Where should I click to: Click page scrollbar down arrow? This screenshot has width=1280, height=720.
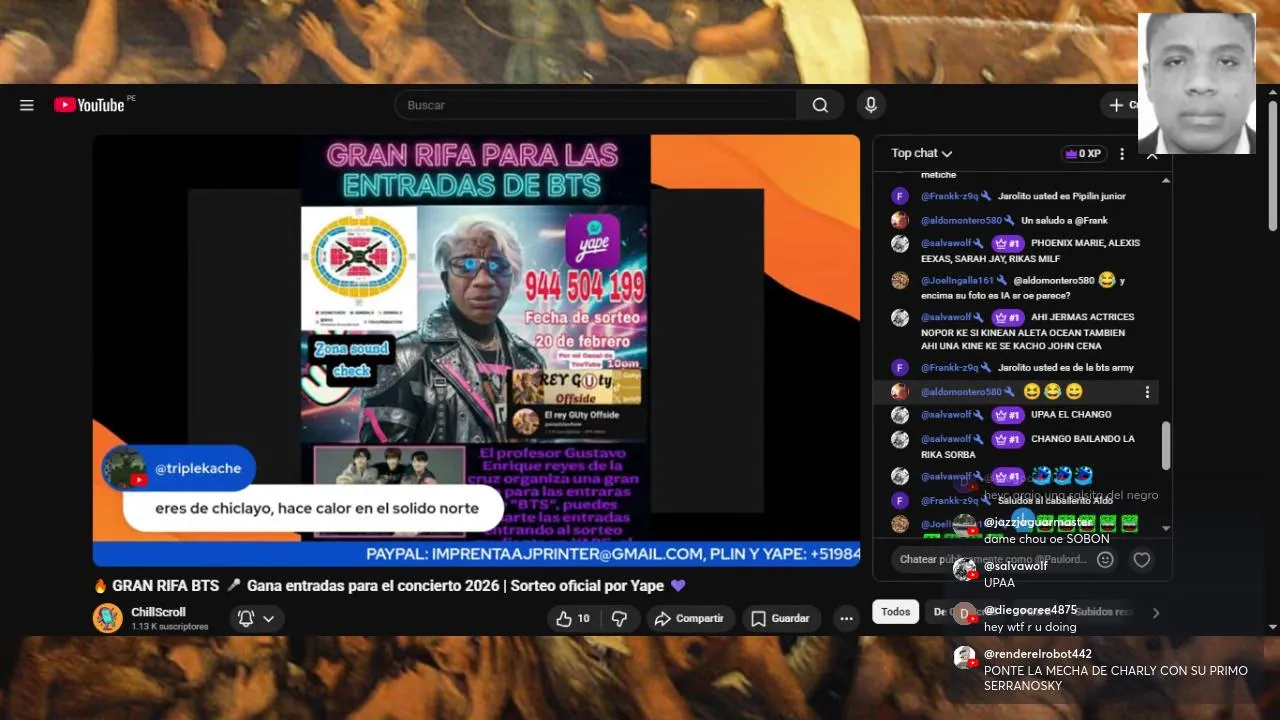1272,627
